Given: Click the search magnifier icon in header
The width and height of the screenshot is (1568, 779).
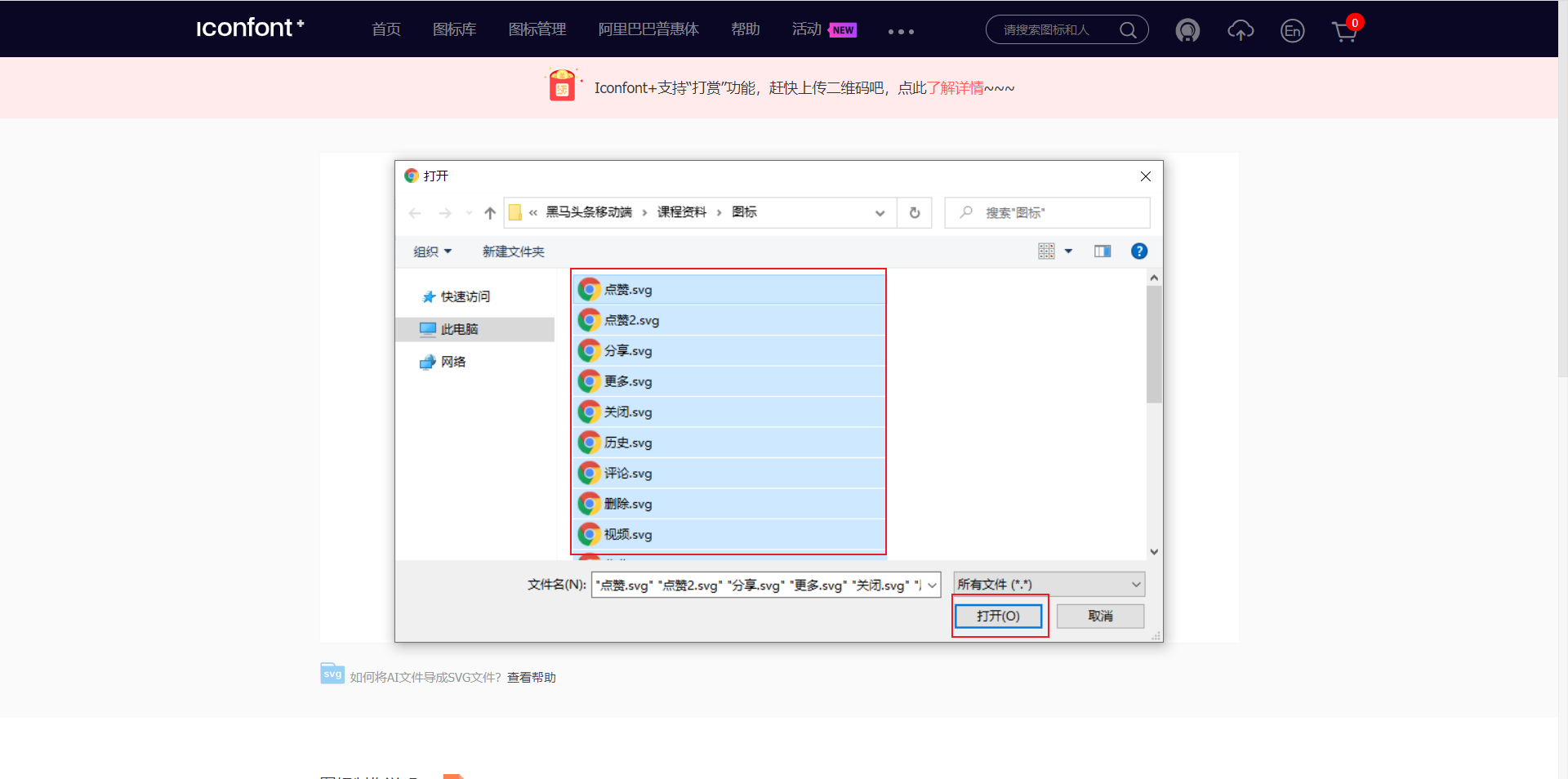Looking at the screenshot, I should pos(1128,30).
